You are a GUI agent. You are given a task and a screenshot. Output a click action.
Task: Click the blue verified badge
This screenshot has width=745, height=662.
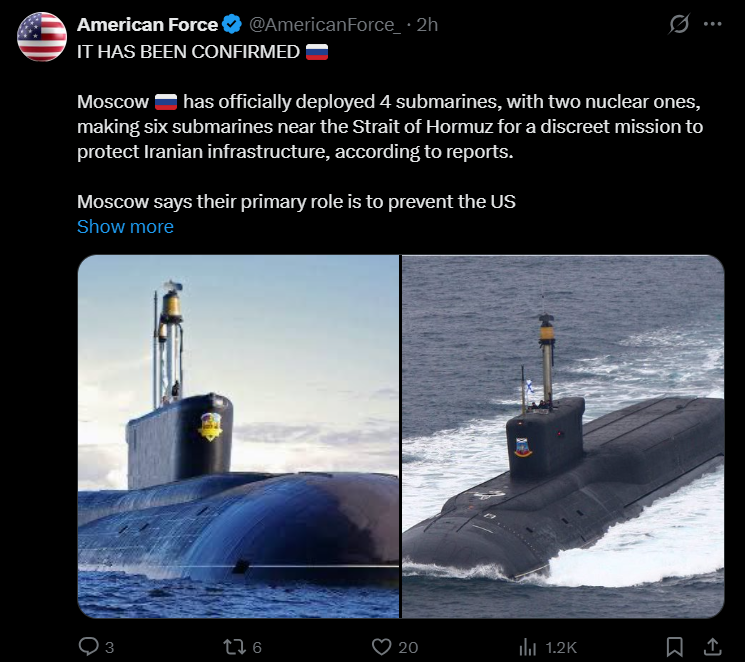(233, 25)
